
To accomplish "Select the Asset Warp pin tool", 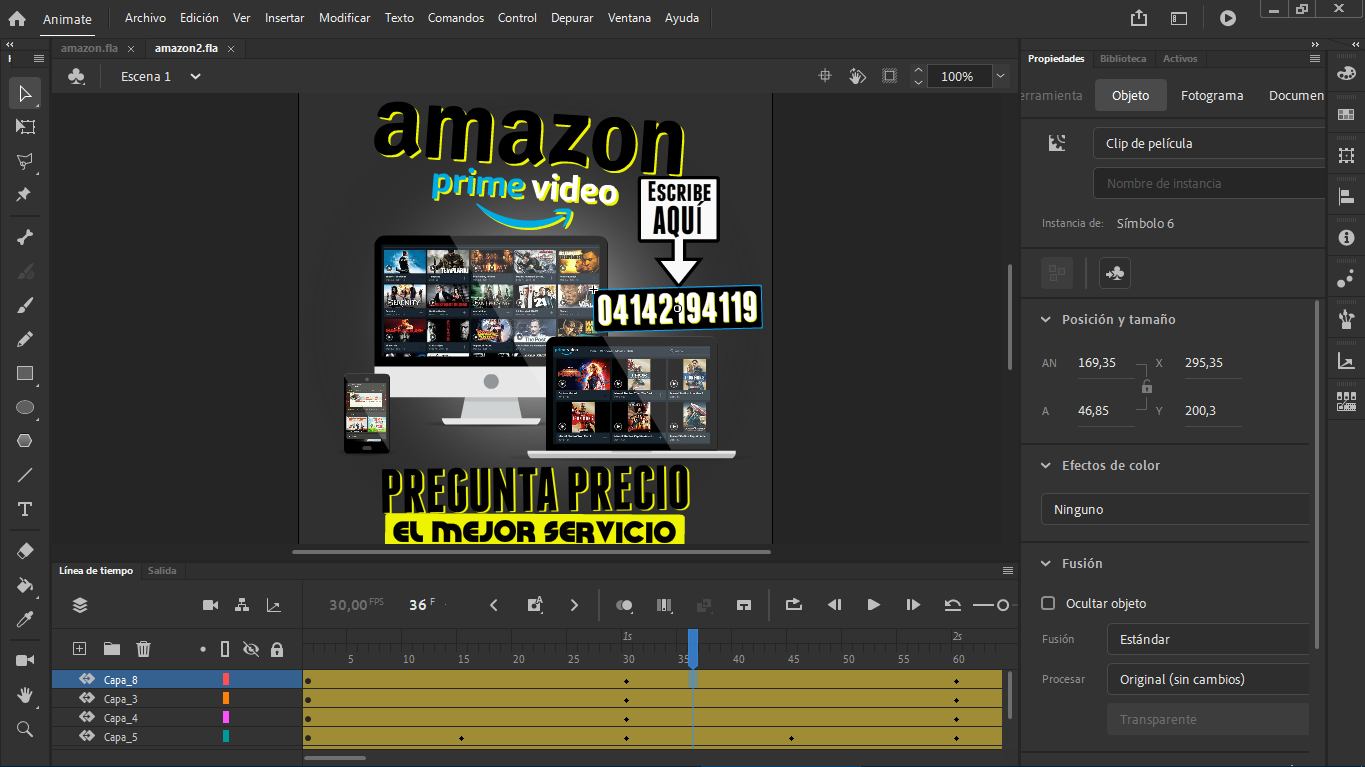I will [25, 194].
